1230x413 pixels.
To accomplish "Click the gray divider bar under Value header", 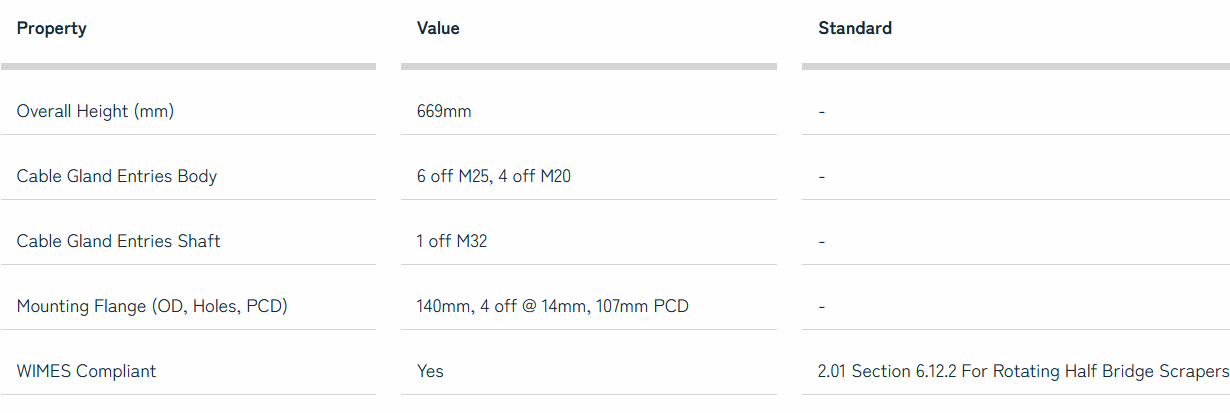I will [x=588, y=67].
